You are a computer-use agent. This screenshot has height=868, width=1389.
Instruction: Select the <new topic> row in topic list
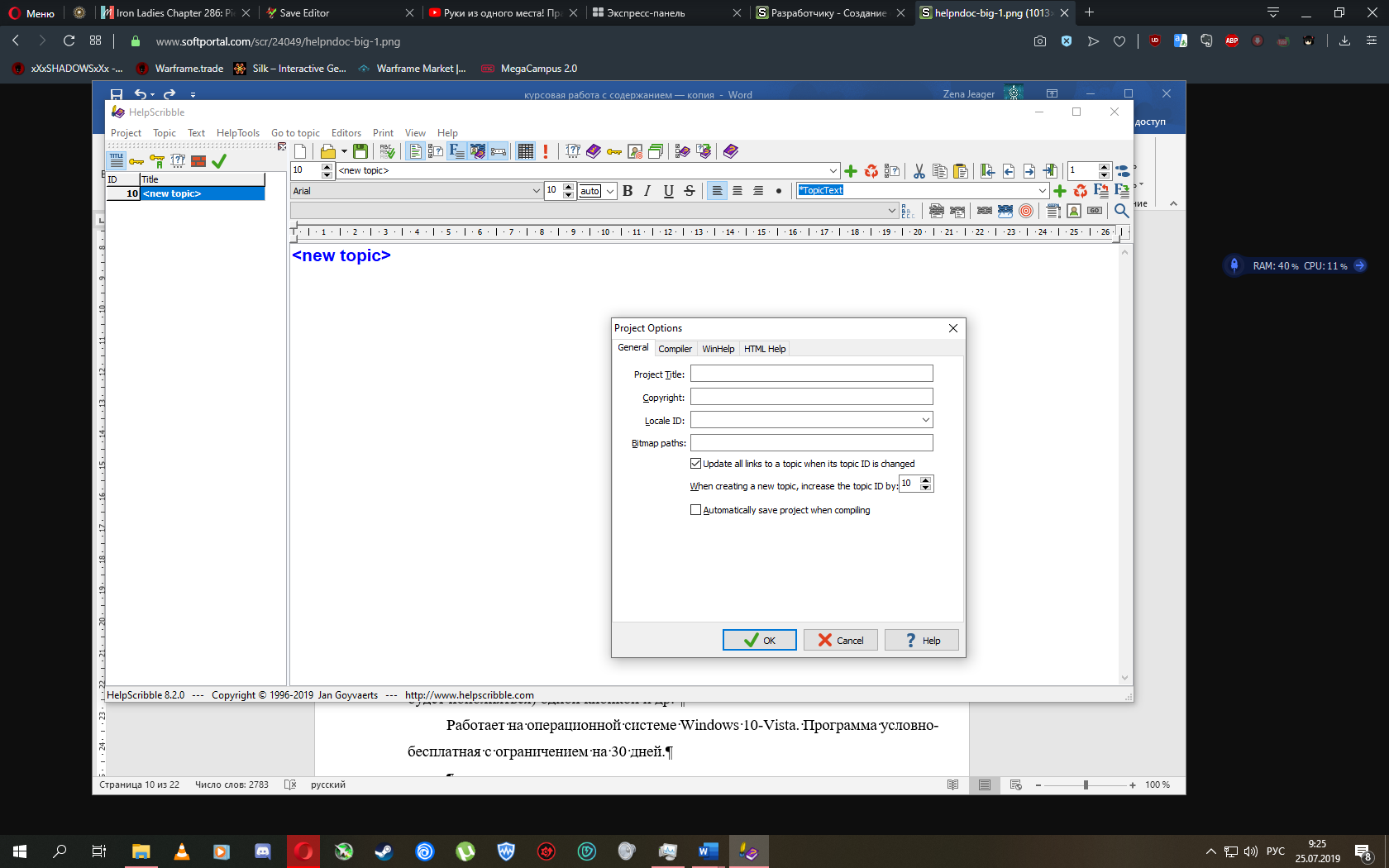[186, 193]
